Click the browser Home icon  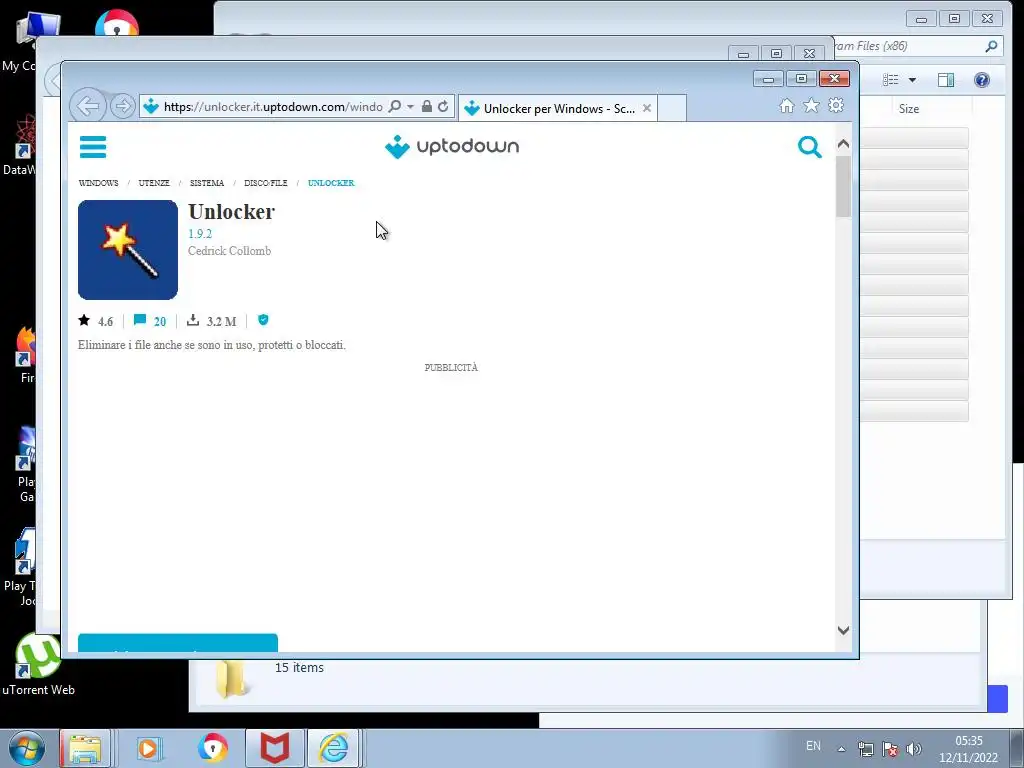pyautogui.click(x=786, y=106)
